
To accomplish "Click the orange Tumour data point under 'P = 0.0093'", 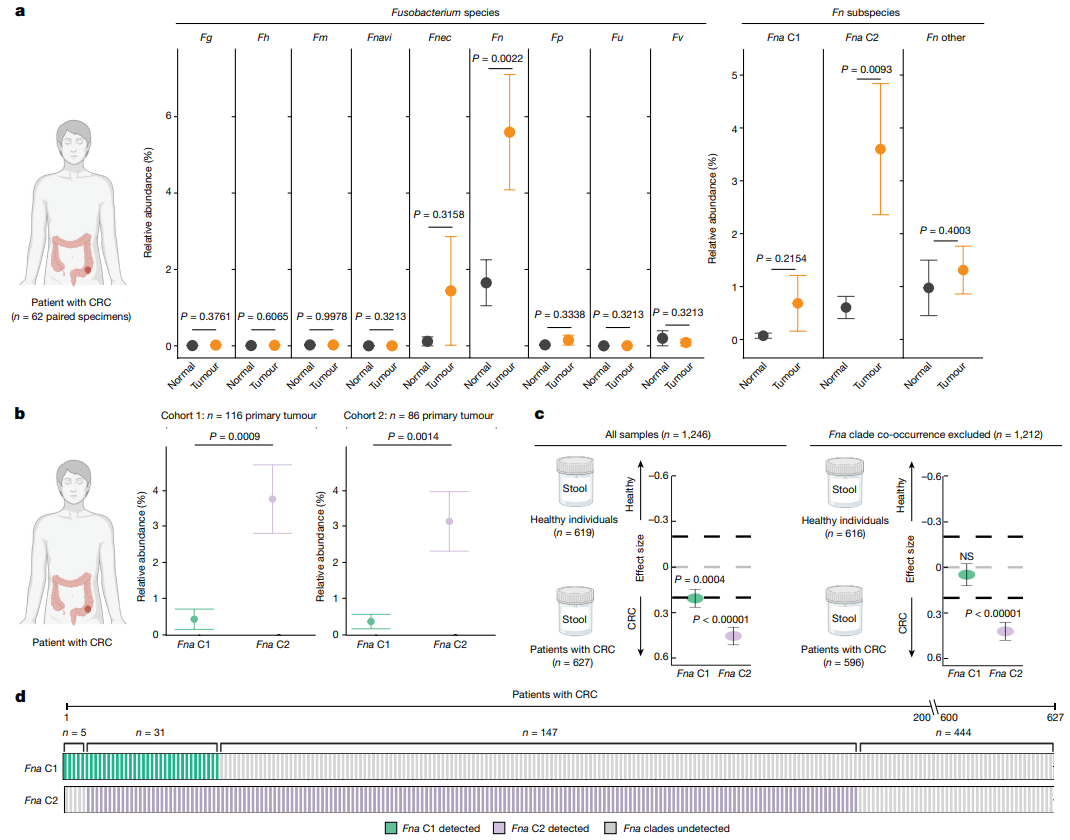I will click(x=880, y=149).
